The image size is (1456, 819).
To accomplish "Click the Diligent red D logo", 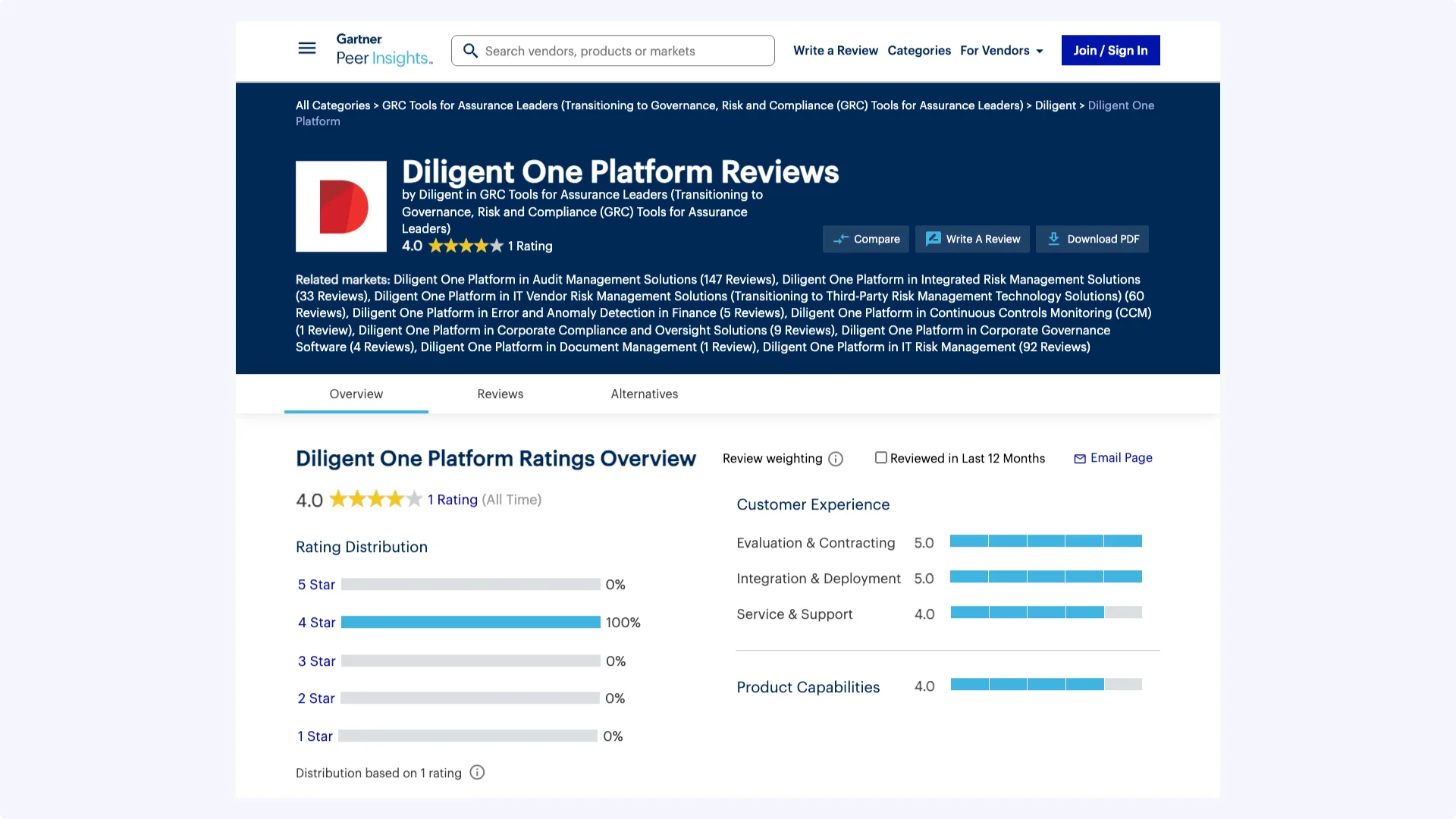I will pyautogui.click(x=341, y=206).
